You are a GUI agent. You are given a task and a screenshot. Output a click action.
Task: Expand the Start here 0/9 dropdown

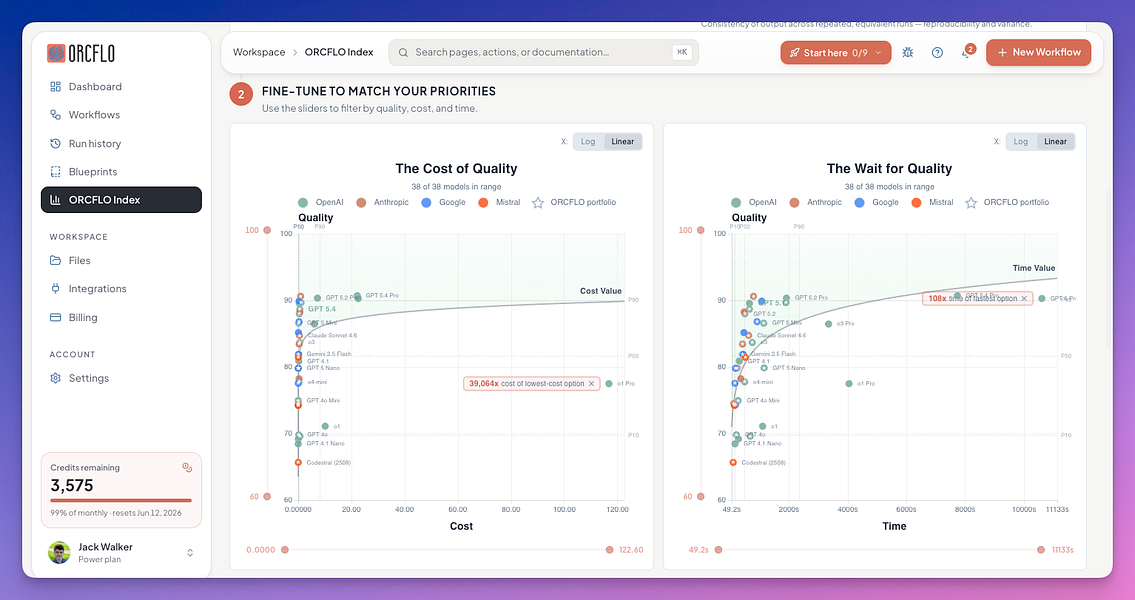click(x=835, y=52)
